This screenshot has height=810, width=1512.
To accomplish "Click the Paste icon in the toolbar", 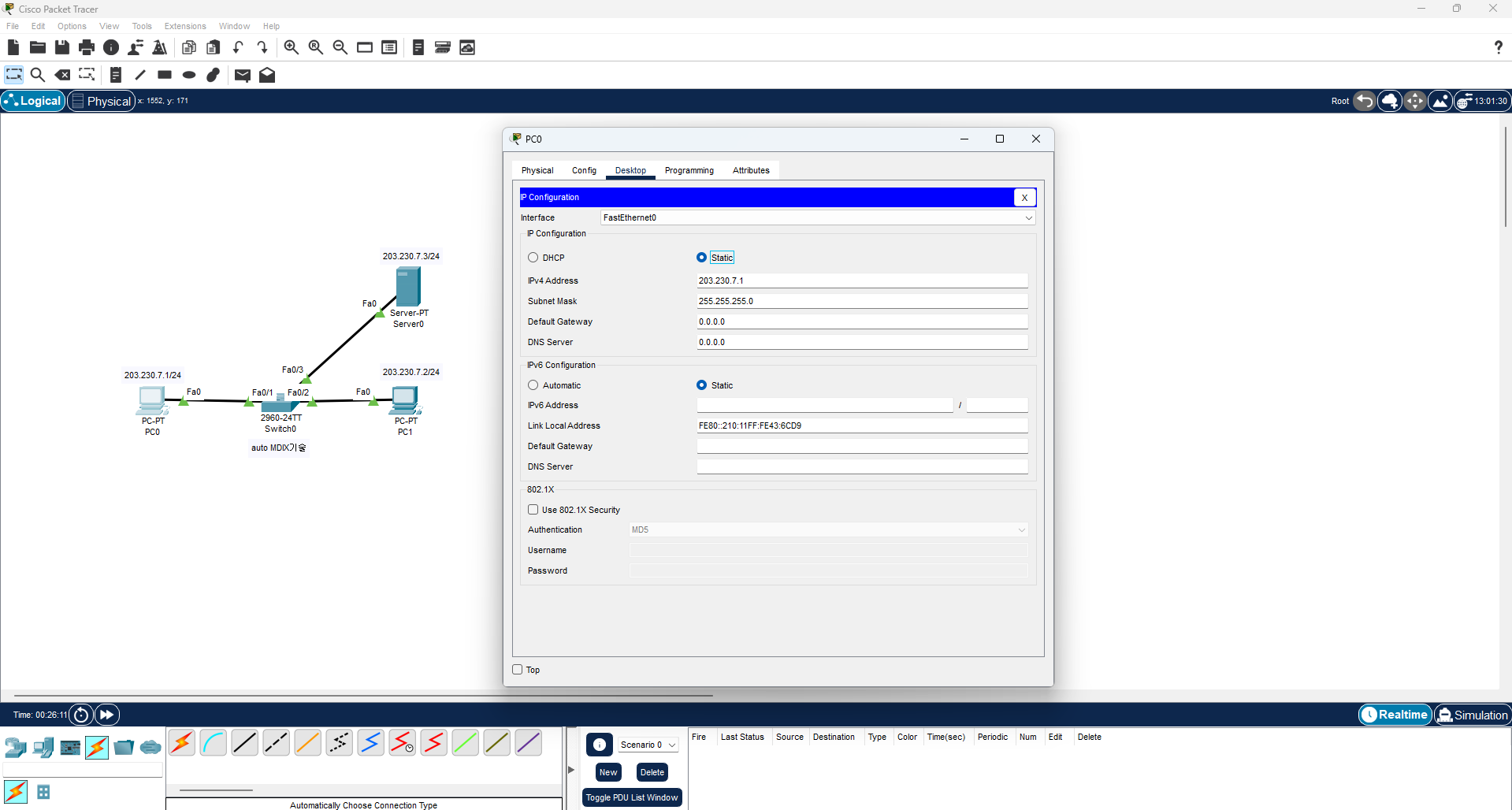I will (x=214, y=47).
